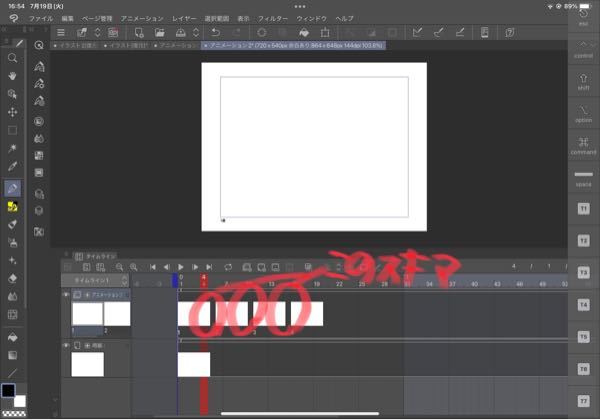Screen dimensions: 600x420
Task: Step back to the previous frame
Action: pyautogui.click(x=166, y=267)
